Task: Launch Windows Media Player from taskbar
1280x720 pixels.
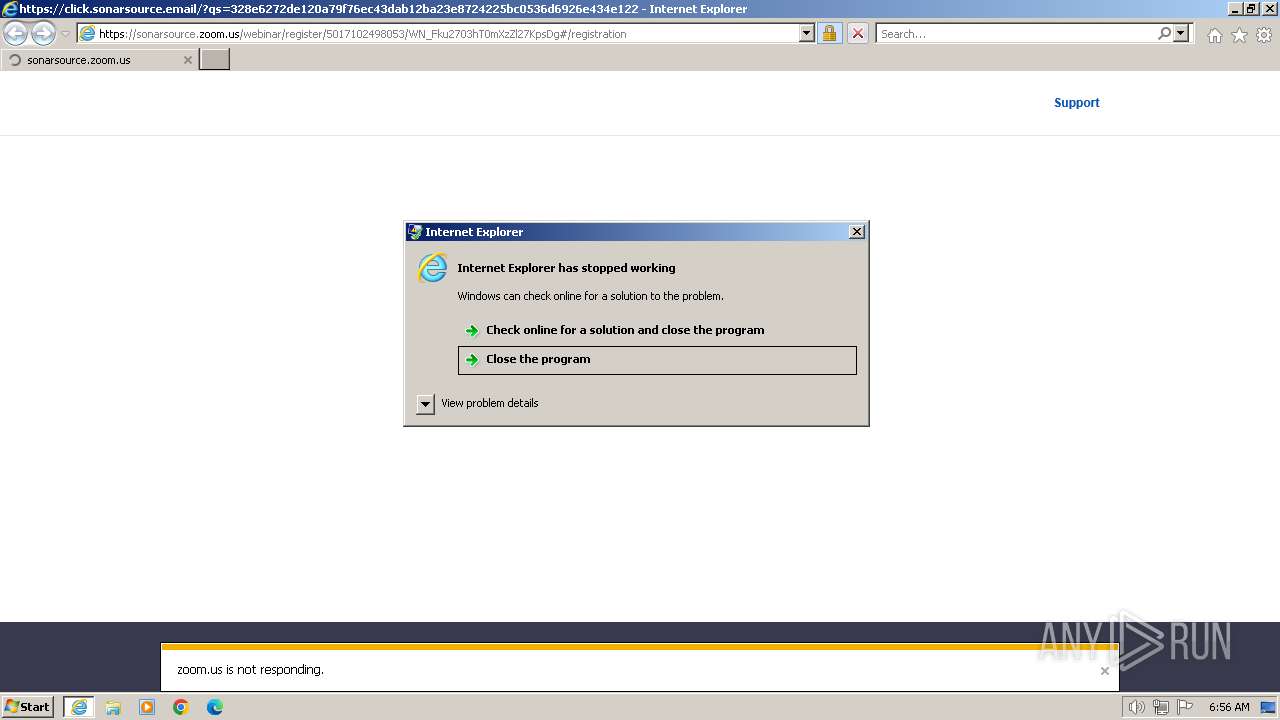Action: coord(147,707)
